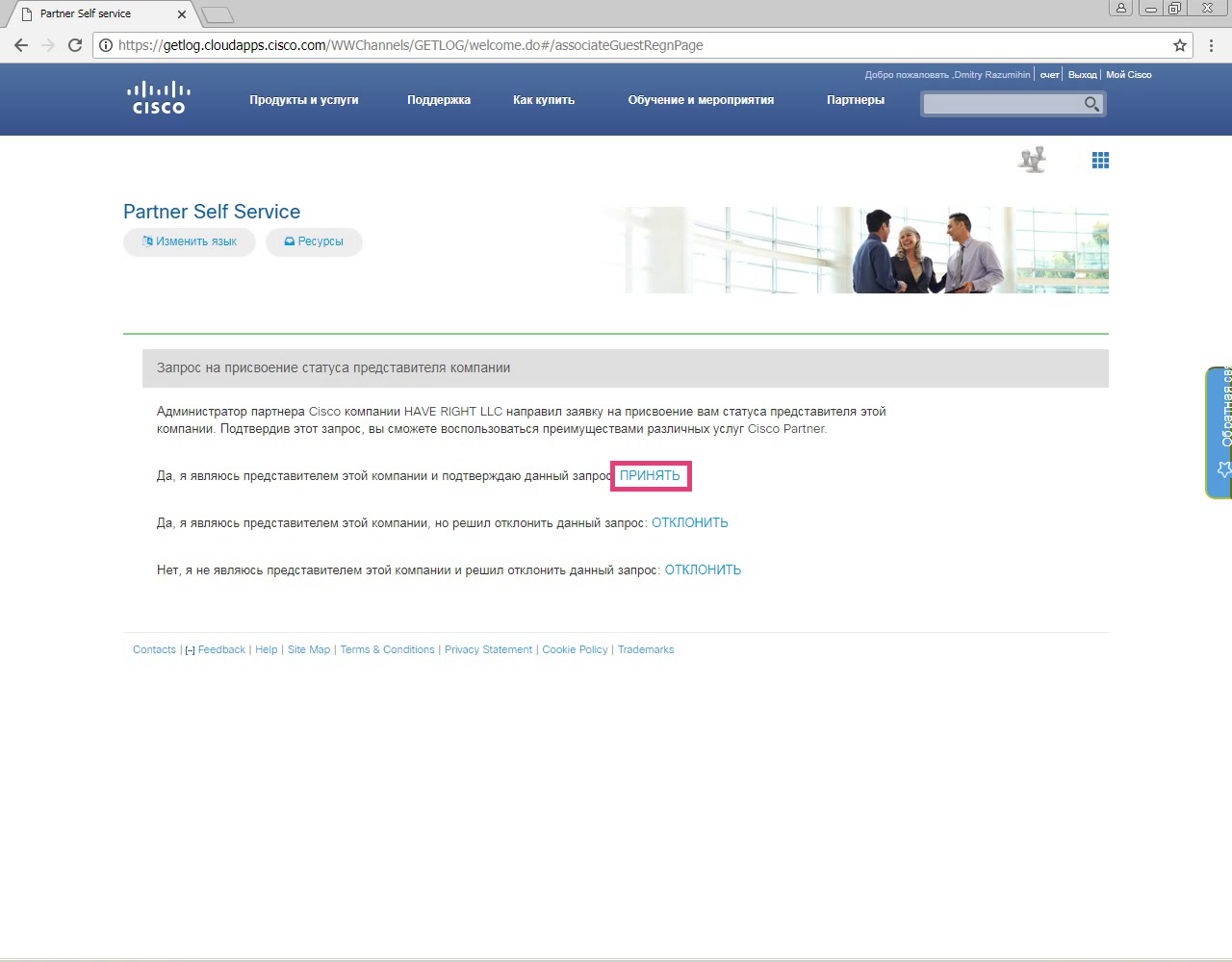Open Chrome's three-dot menu

pos(1212,45)
